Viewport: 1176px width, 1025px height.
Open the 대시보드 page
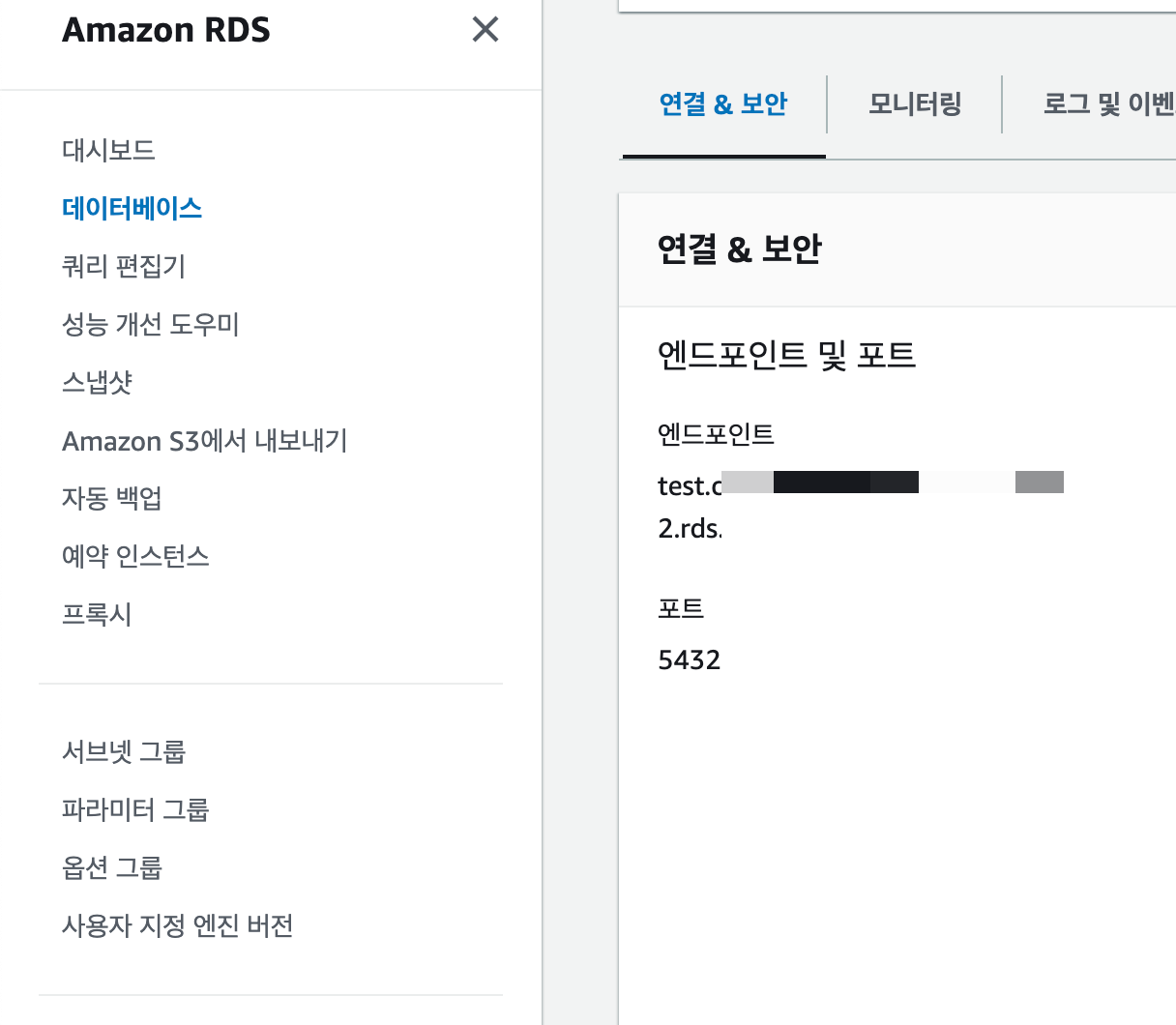pyautogui.click(x=108, y=150)
